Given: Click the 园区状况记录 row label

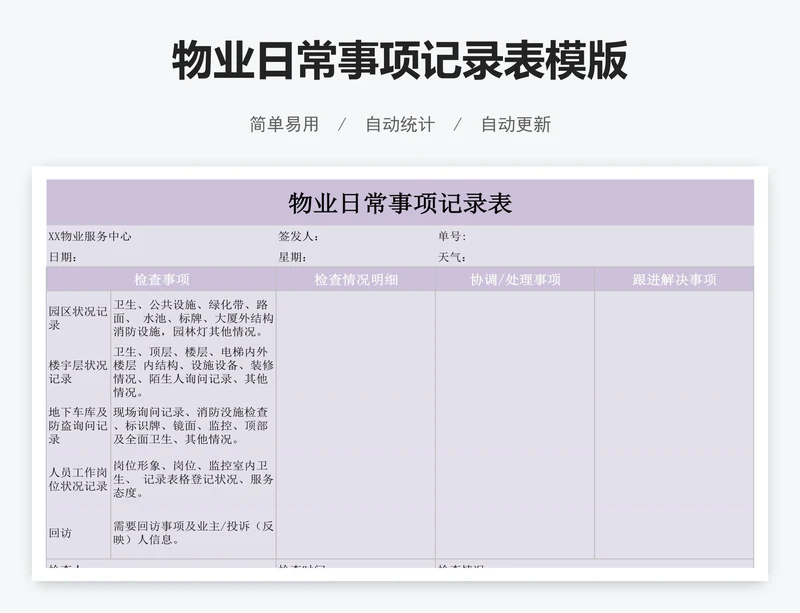Looking at the screenshot, I should point(78,318).
